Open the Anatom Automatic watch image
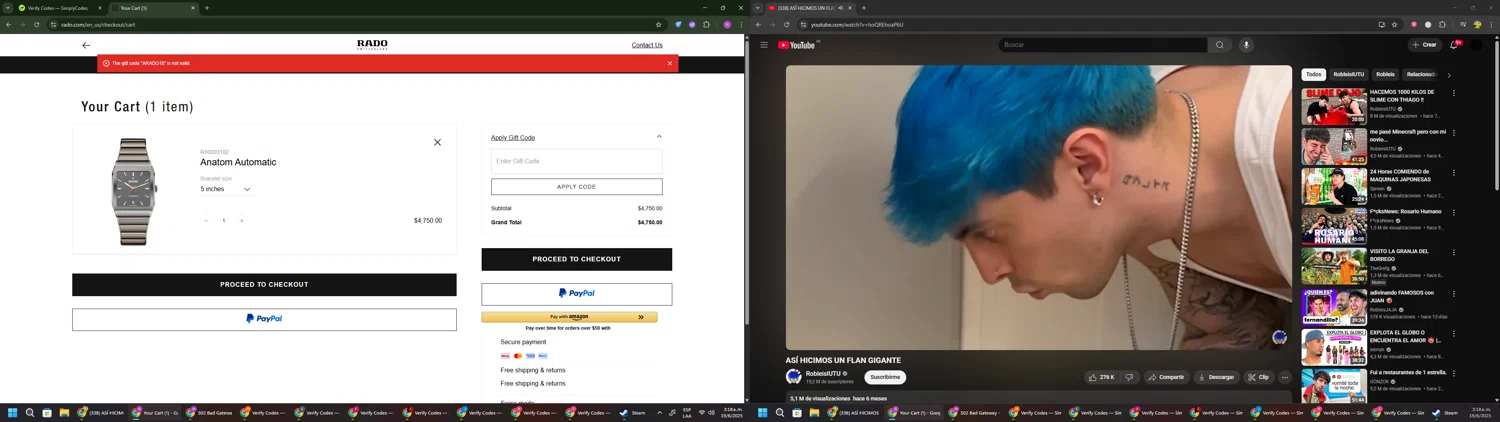This screenshot has height=422, width=1500. (x=134, y=192)
